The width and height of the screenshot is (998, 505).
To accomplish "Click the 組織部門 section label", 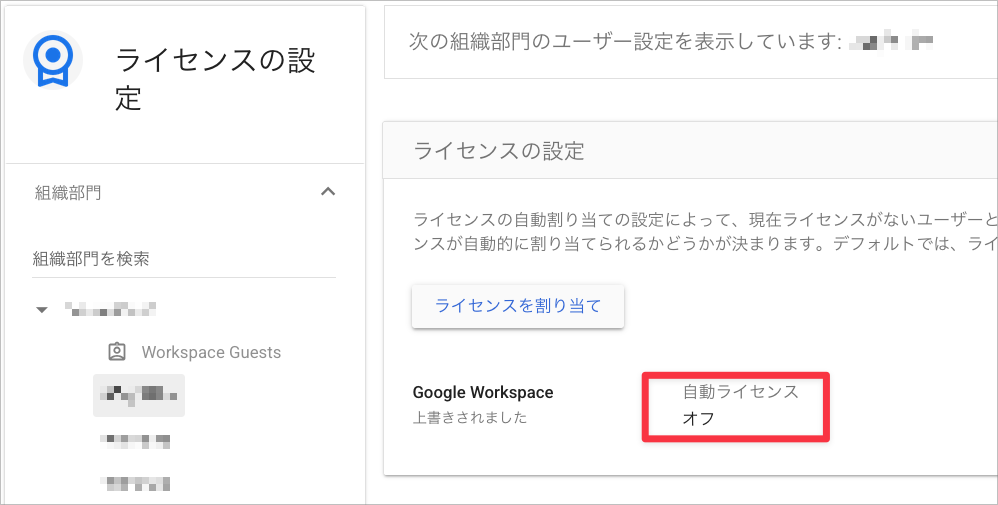I will pyautogui.click(x=68, y=193).
